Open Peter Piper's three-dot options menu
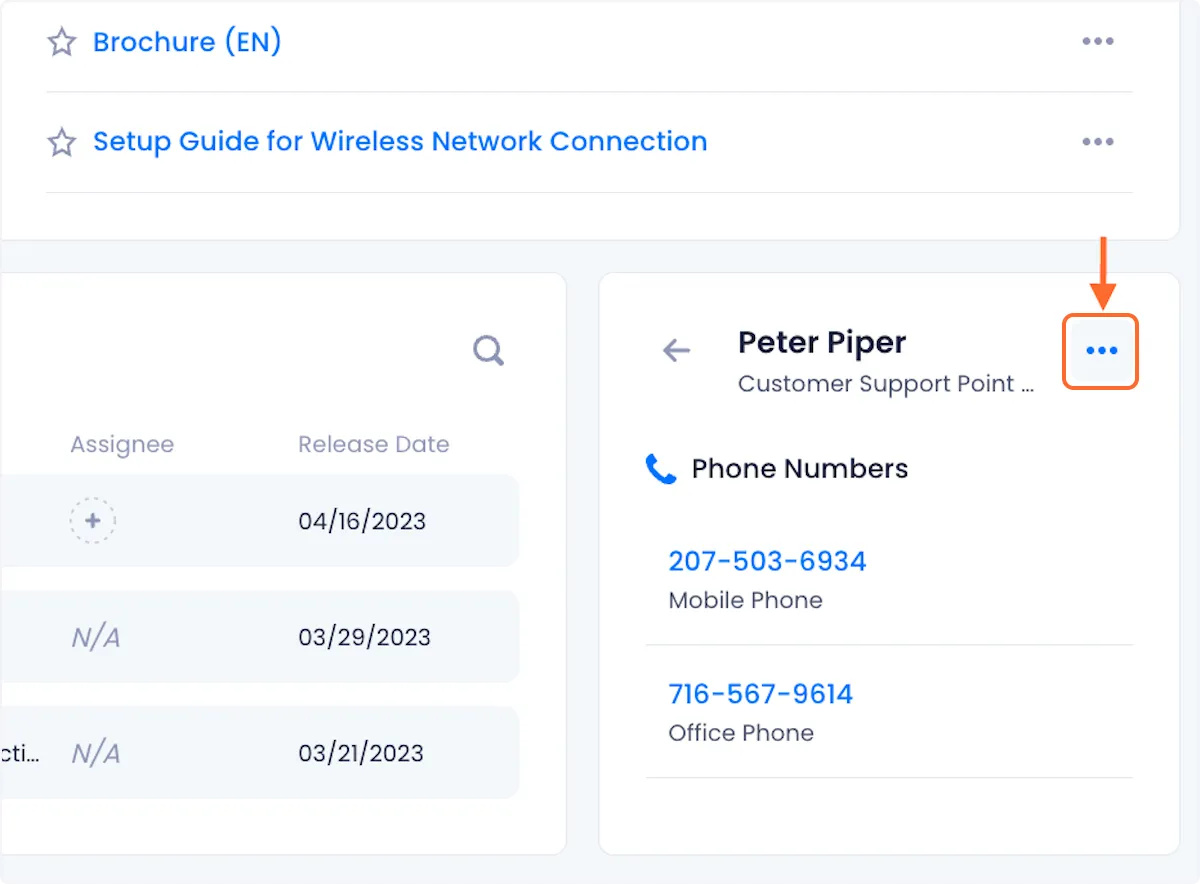The width and height of the screenshot is (1200, 884). coord(1101,351)
